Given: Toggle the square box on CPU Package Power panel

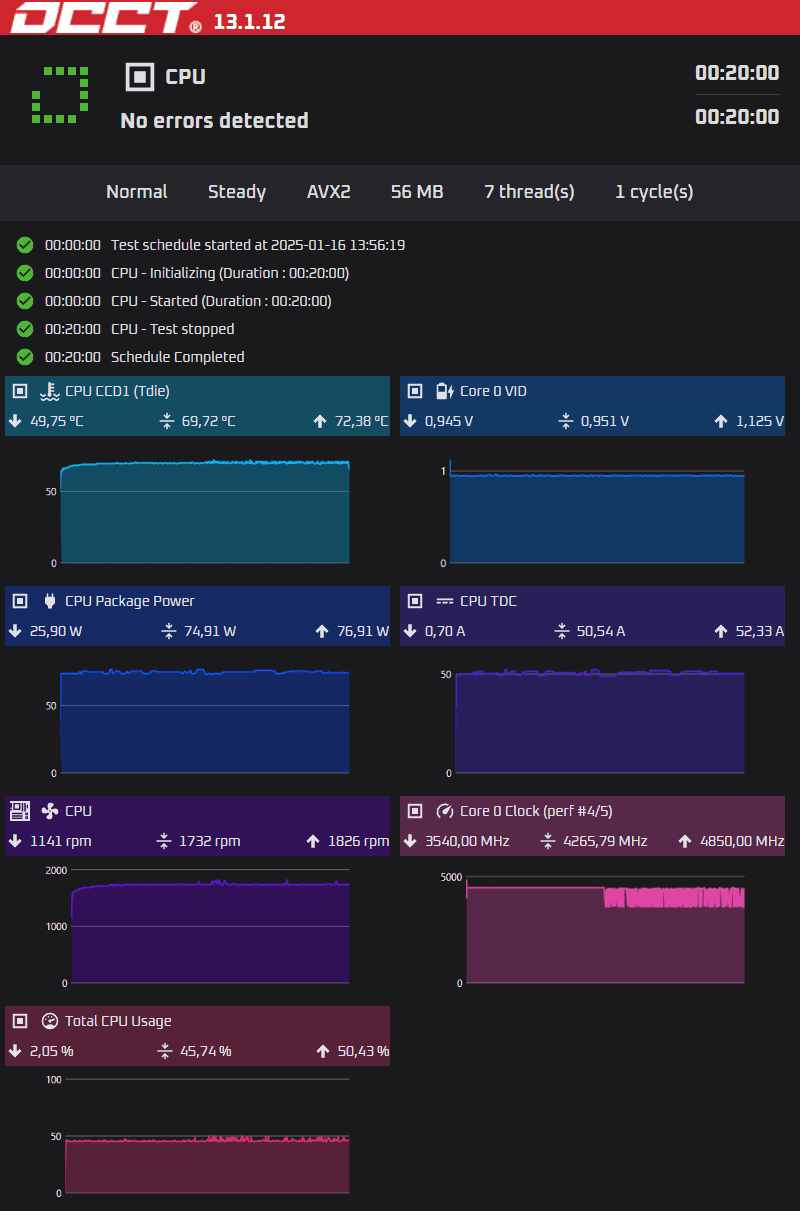Looking at the screenshot, I should [19, 601].
